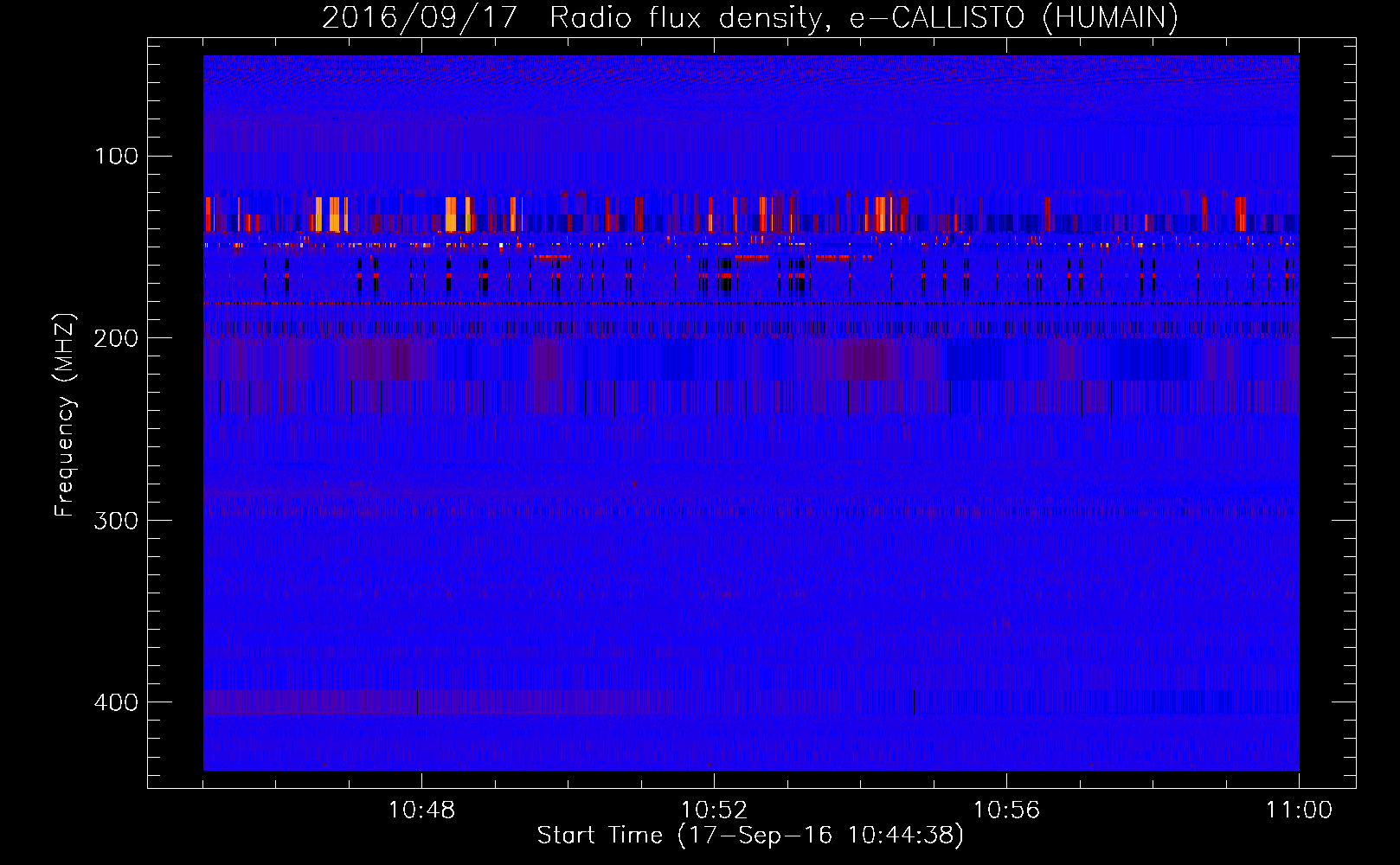Click the '10:48' time tick label
This screenshot has height=865, width=1400.
421,811
